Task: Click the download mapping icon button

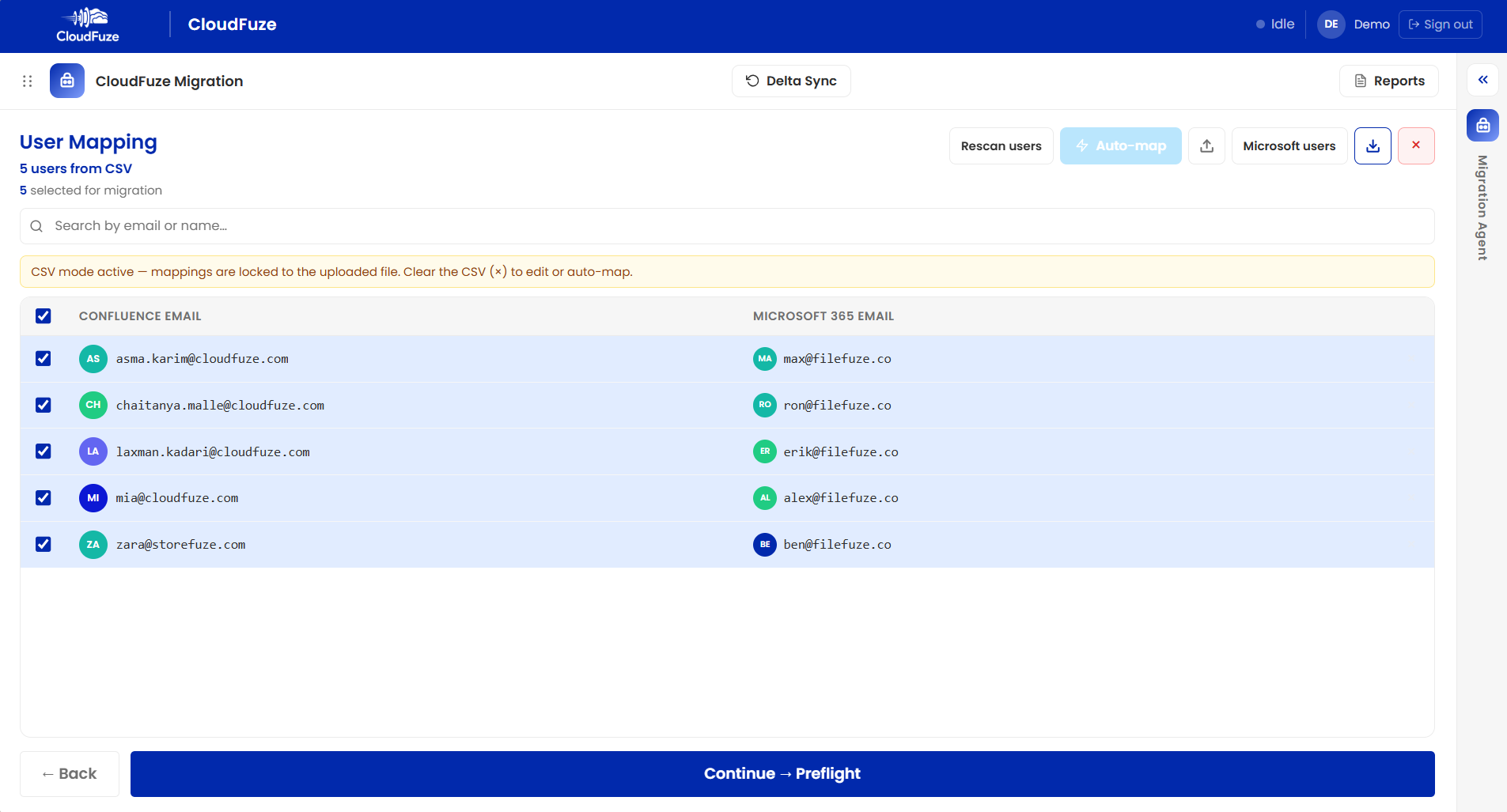Action: click(x=1373, y=145)
